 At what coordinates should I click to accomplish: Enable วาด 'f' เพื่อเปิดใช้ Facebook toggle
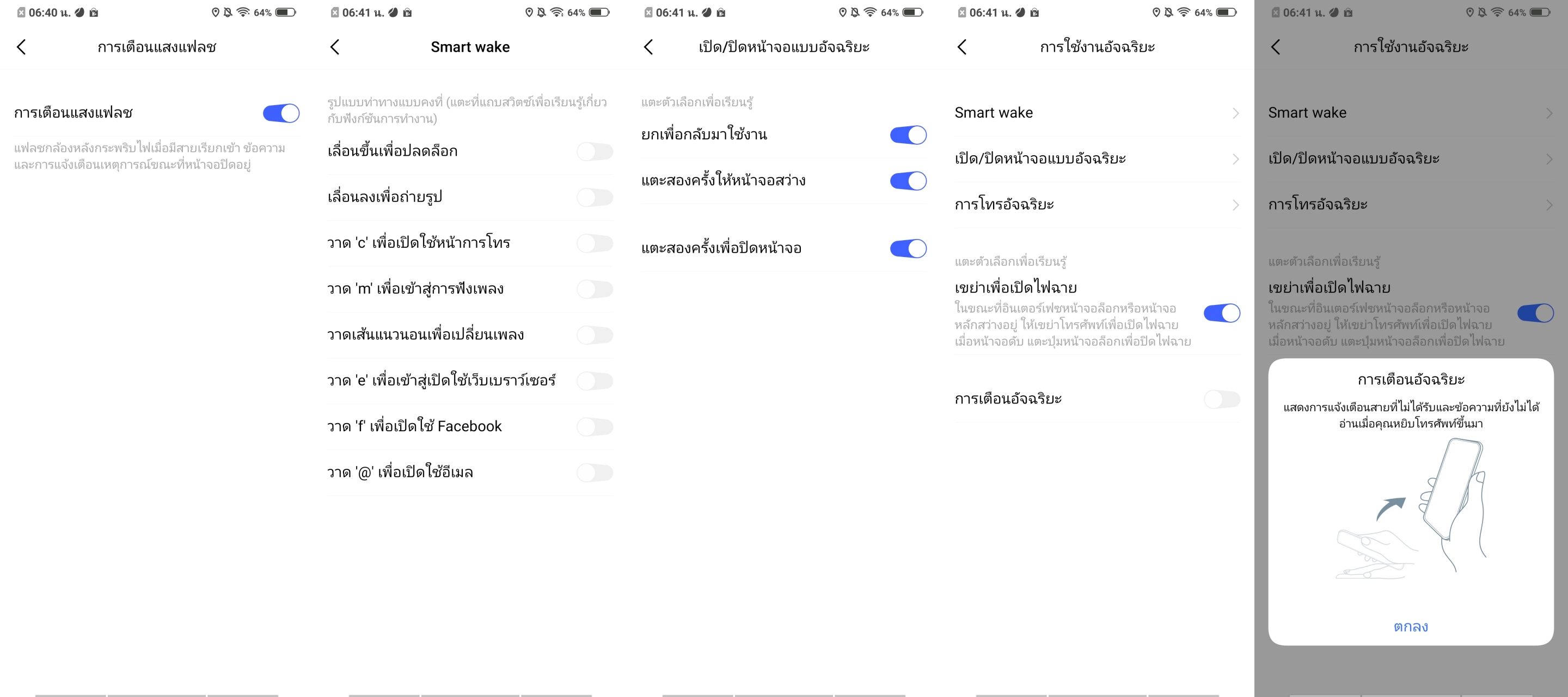click(594, 427)
